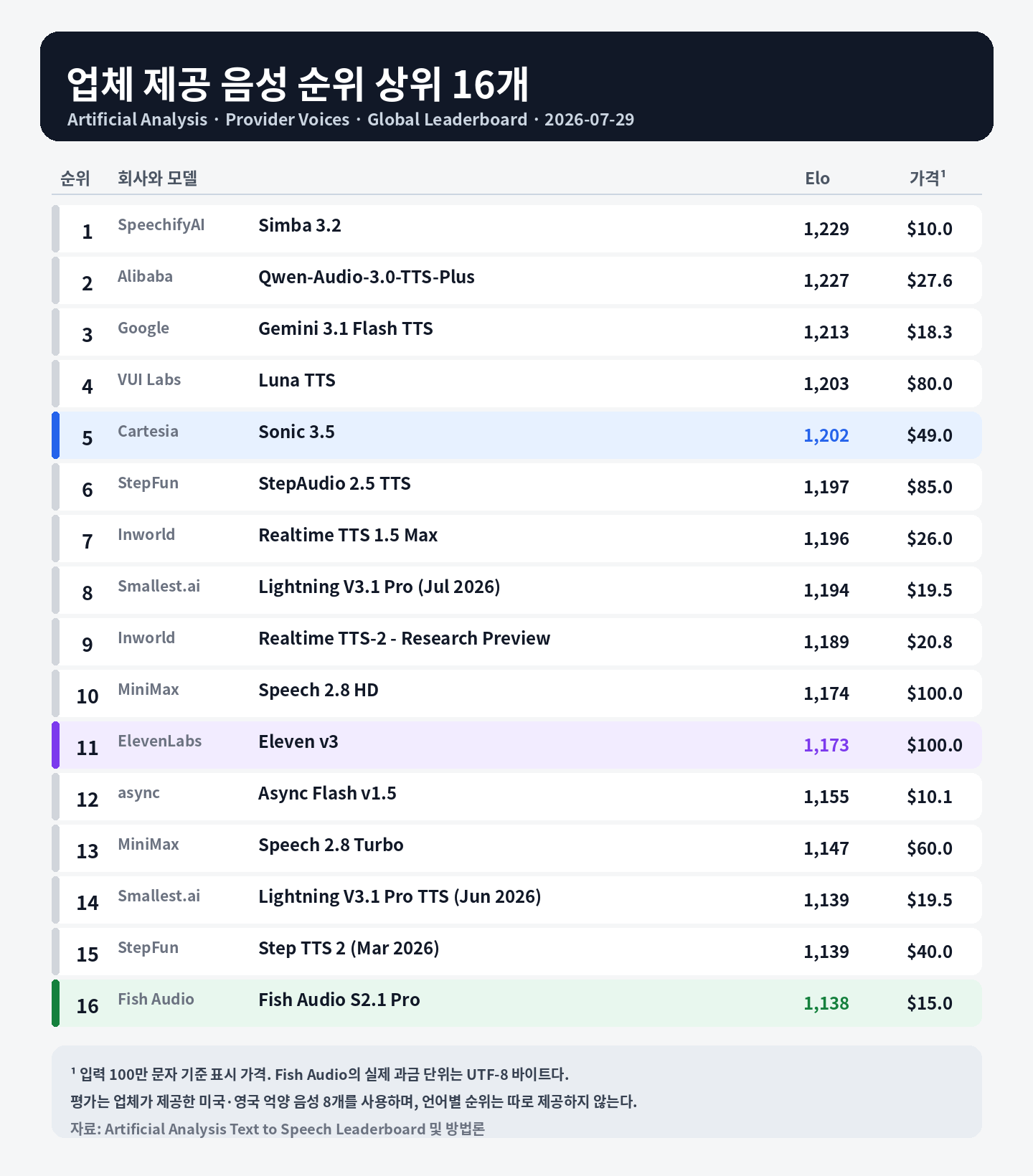1033x1176 pixels.
Task: Select the 'Speech 2.8 HD' model name
Action: (319, 690)
